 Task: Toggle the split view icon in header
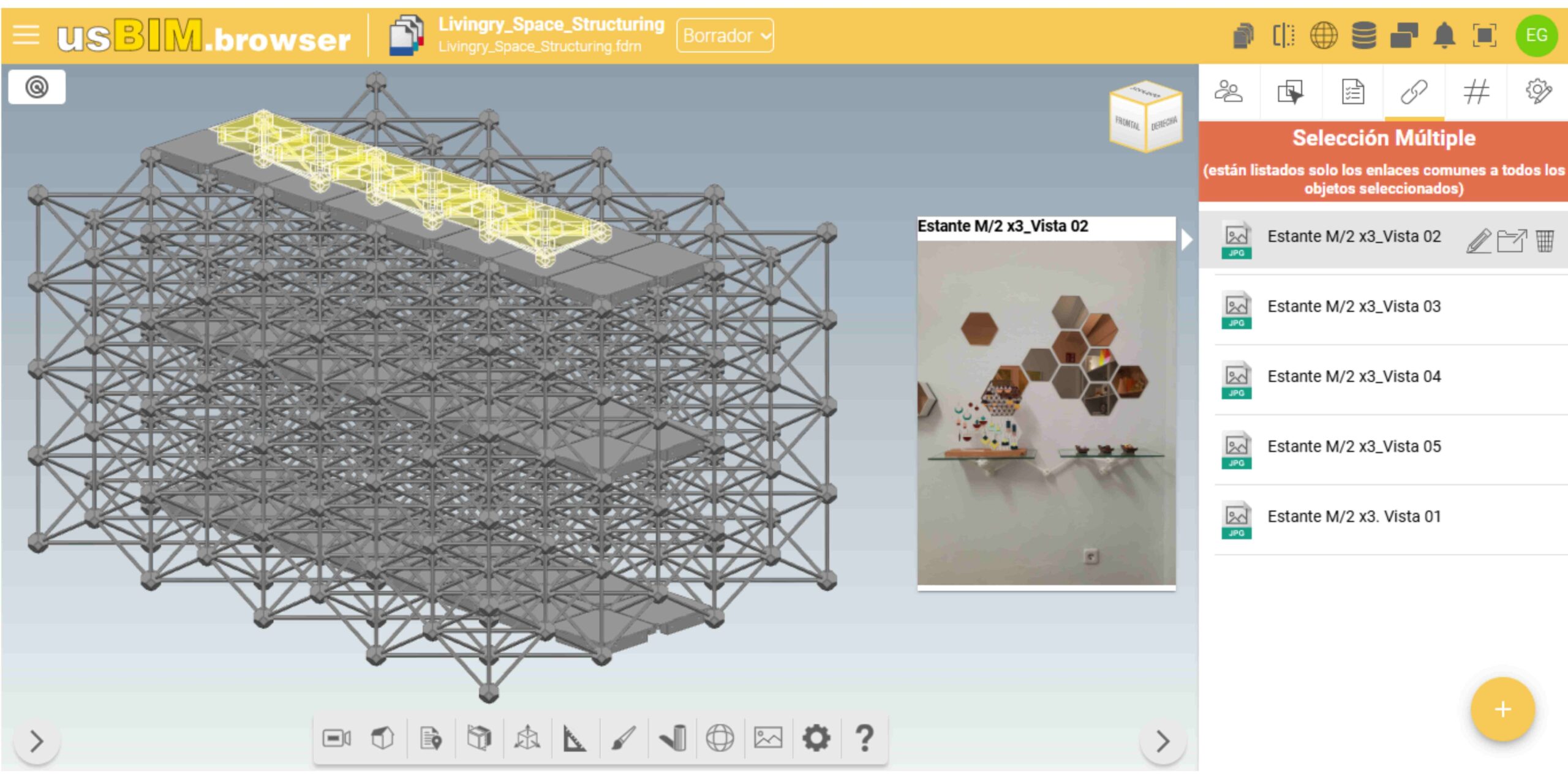1283,36
